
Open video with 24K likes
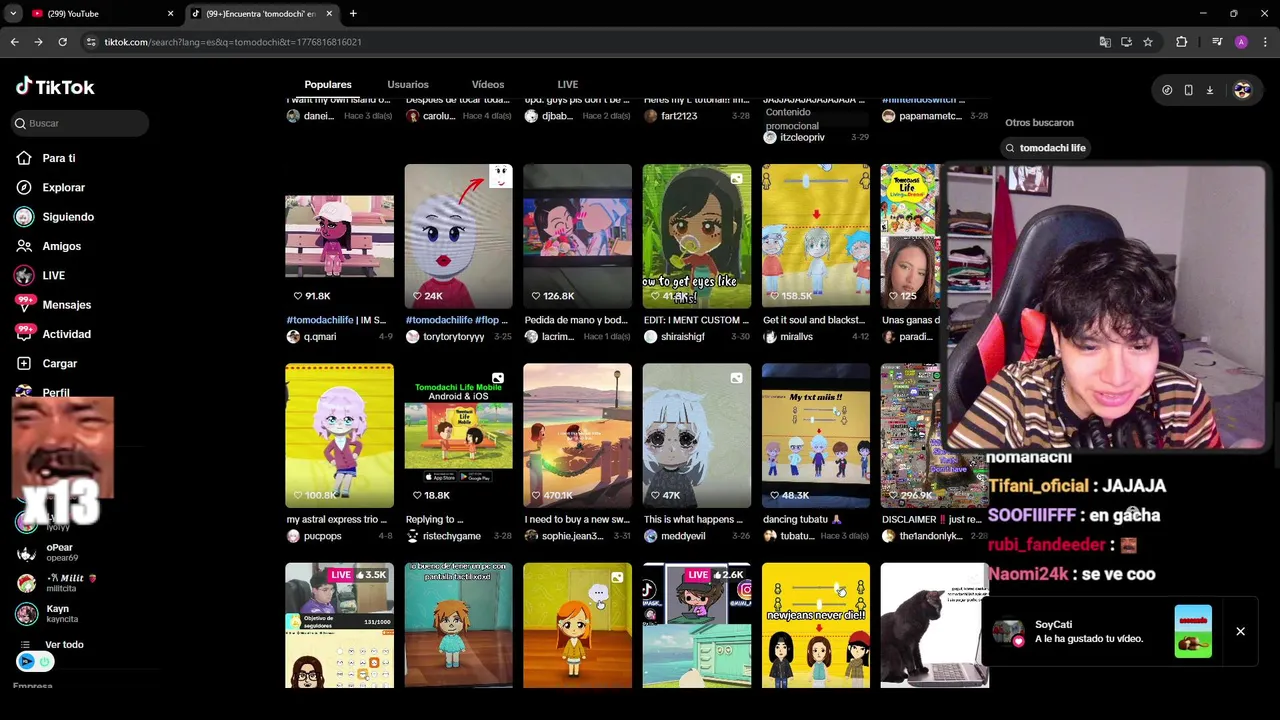(458, 236)
